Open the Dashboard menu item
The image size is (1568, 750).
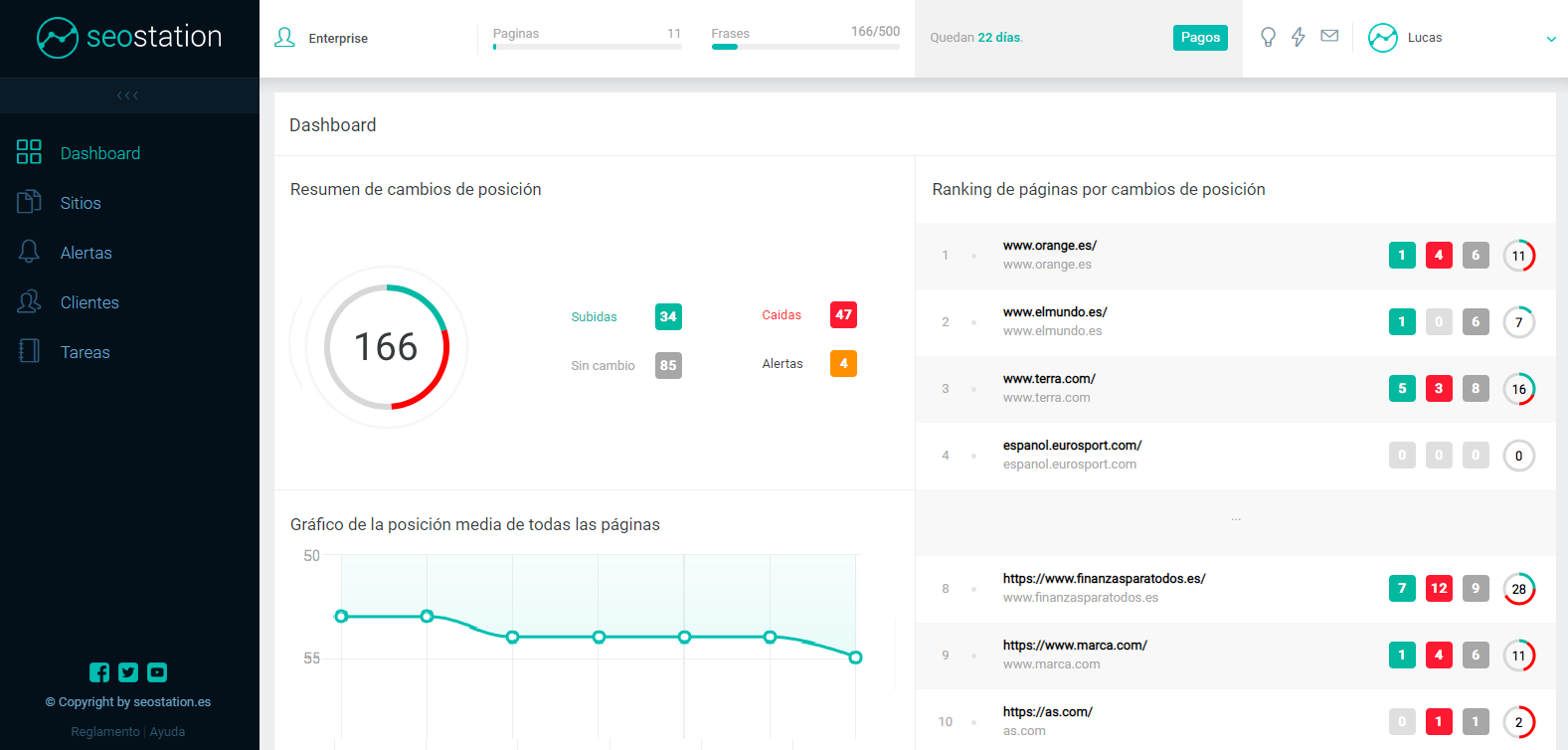pos(100,153)
